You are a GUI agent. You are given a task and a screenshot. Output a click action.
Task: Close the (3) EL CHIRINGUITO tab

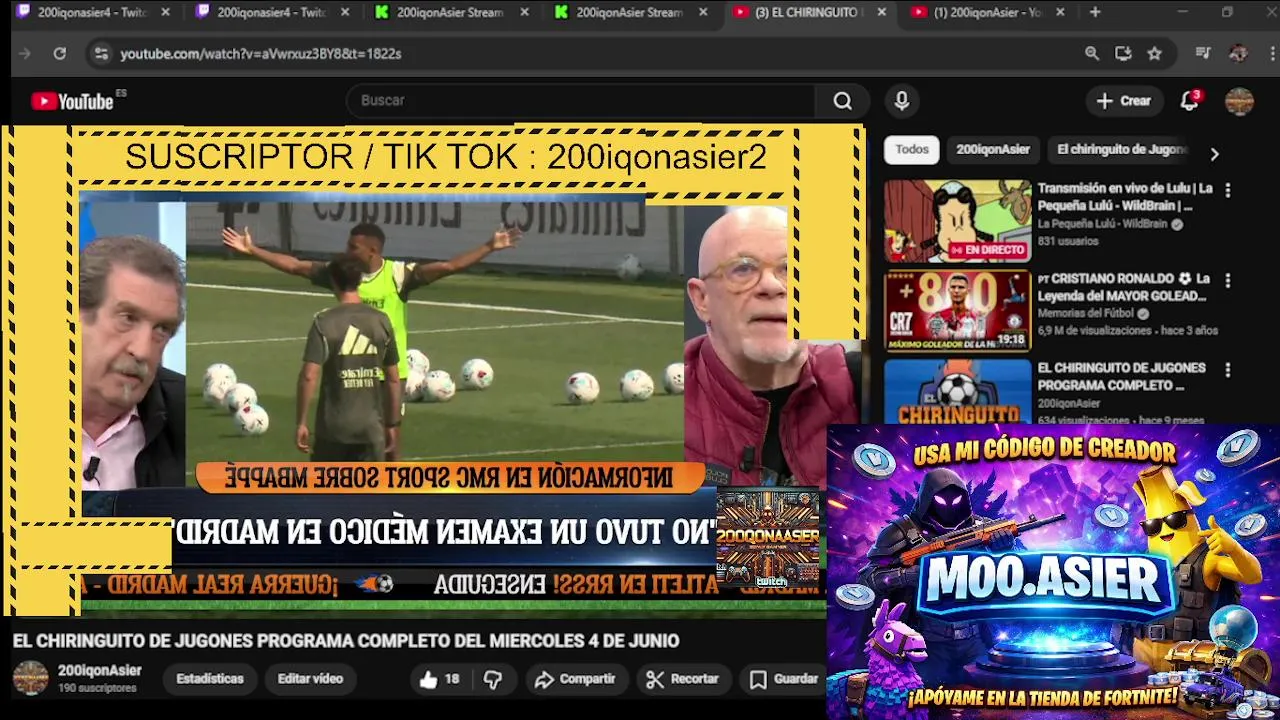[x=881, y=12]
